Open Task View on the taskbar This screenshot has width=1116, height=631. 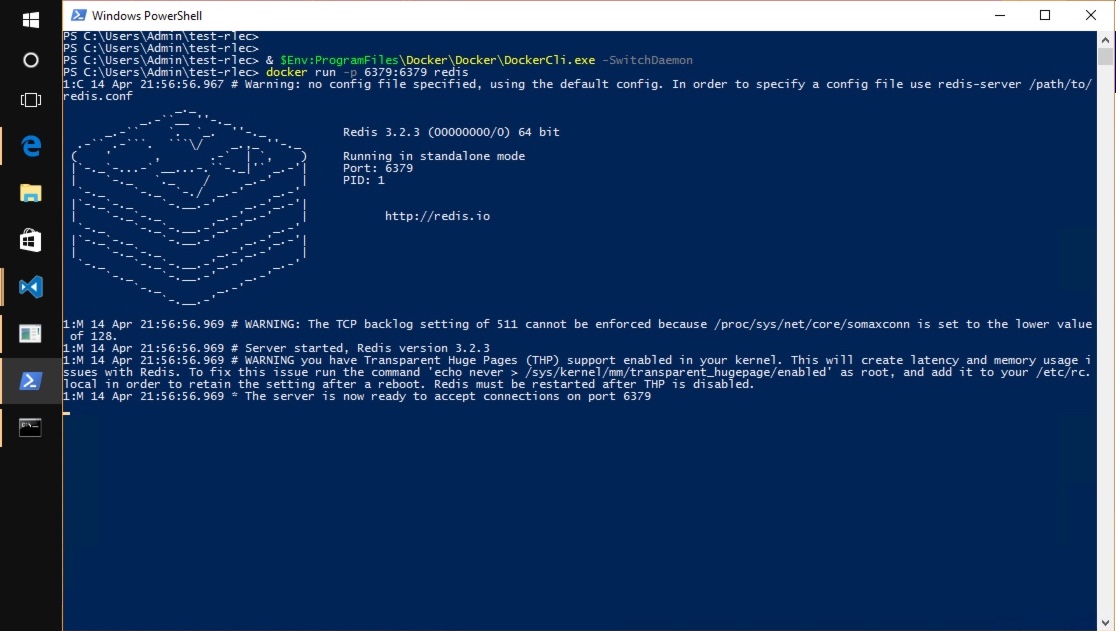[x=31, y=100]
